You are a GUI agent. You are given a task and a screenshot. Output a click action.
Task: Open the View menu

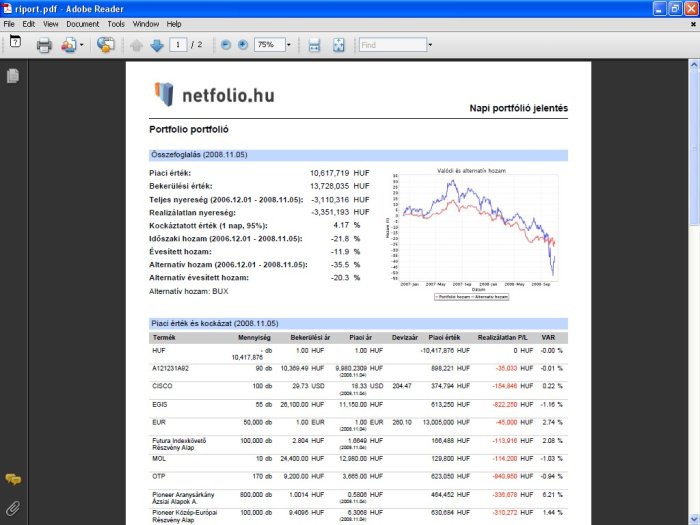(50, 24)
